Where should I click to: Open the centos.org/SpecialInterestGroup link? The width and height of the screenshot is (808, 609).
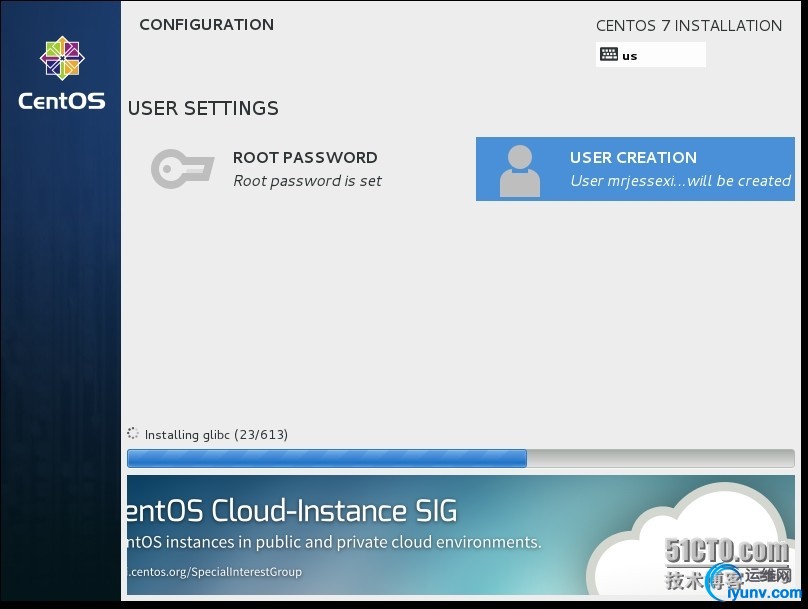pos(216,572)
